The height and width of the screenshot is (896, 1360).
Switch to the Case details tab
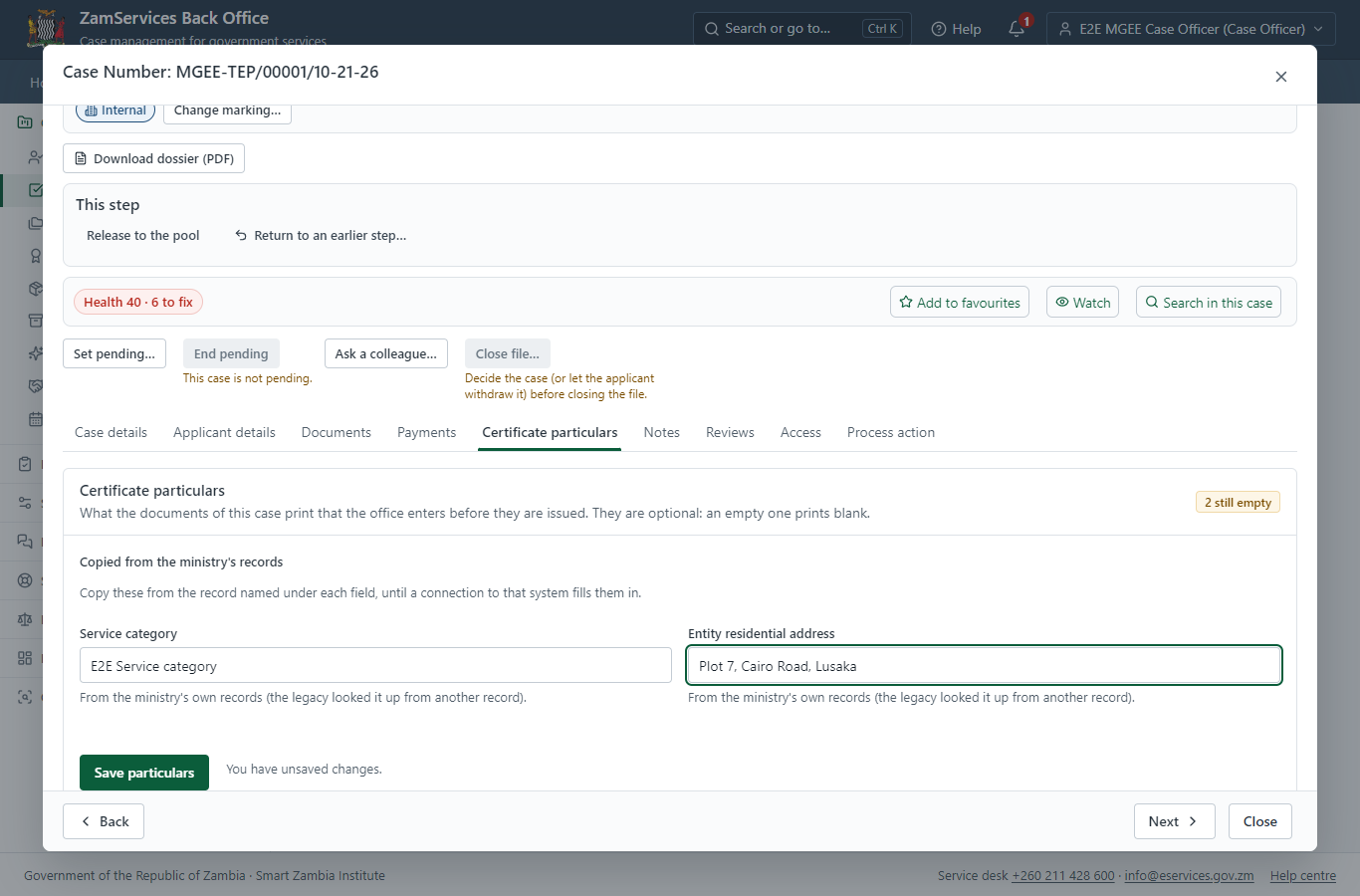(111, 432)
